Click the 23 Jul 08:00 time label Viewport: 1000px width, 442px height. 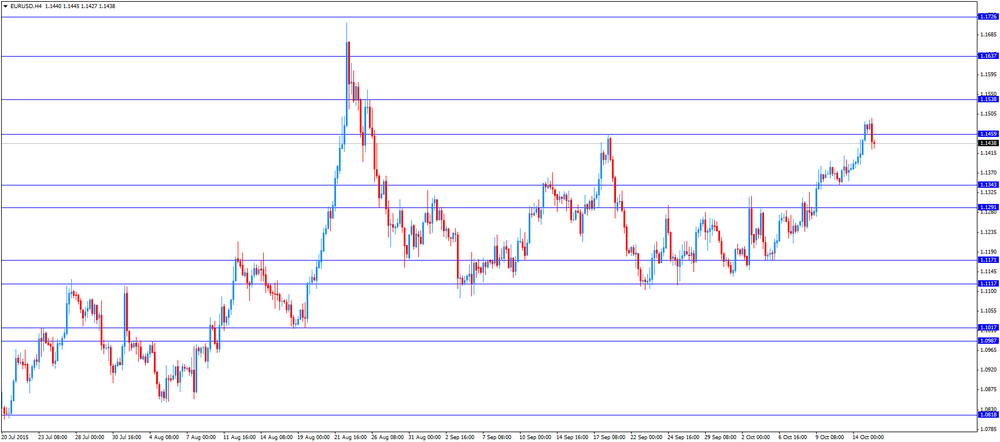pyautogui.click(x=52, y=438)
